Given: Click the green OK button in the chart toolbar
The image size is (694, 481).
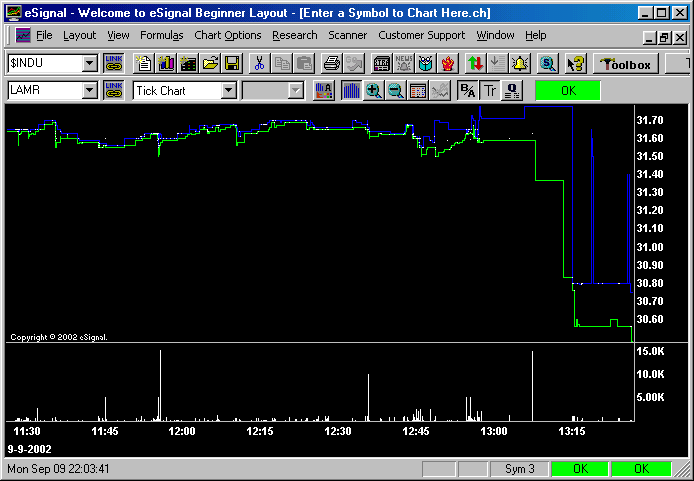Looking at the screenshot, I should pyautogui.click(x=568, y=91).
